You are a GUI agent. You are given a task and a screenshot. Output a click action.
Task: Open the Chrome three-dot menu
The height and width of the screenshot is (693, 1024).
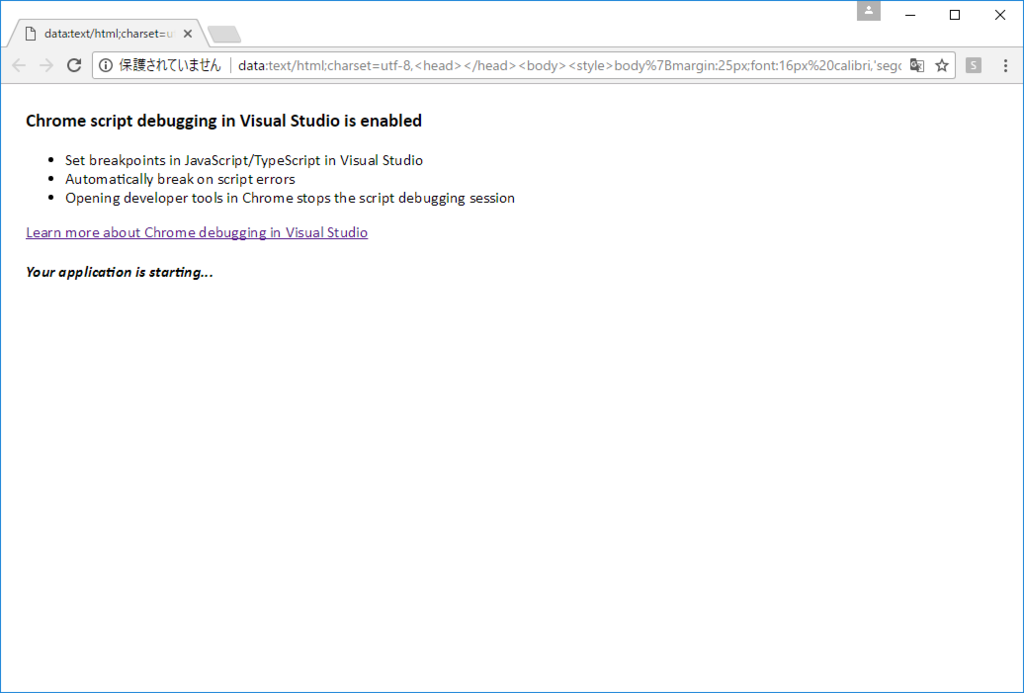[x=1006, y=65]
